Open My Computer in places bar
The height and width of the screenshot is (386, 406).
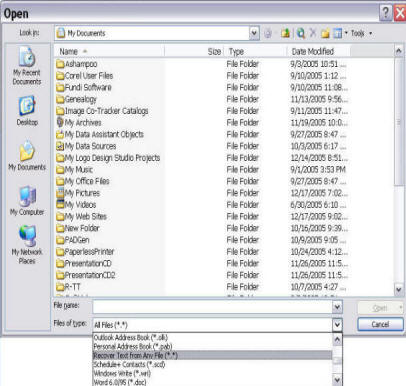[x=27, y=201]
